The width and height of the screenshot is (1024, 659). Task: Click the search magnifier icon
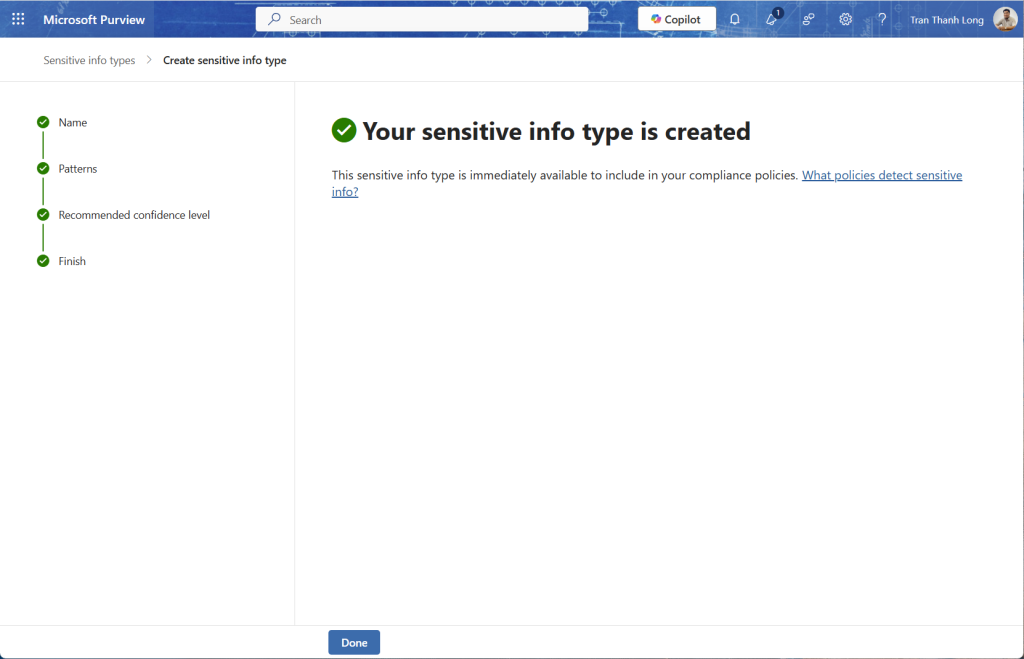click(x=274, y=19)
